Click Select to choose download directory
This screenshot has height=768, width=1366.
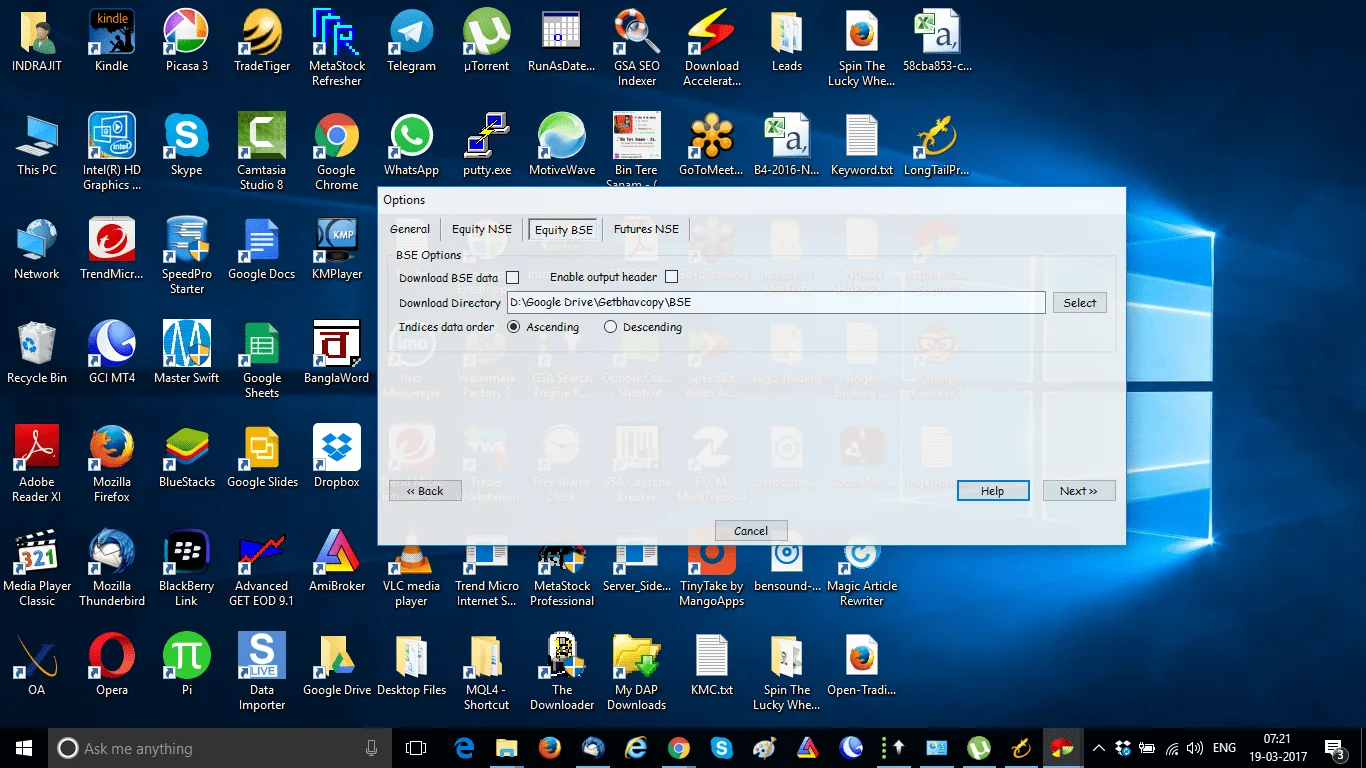1079,302
